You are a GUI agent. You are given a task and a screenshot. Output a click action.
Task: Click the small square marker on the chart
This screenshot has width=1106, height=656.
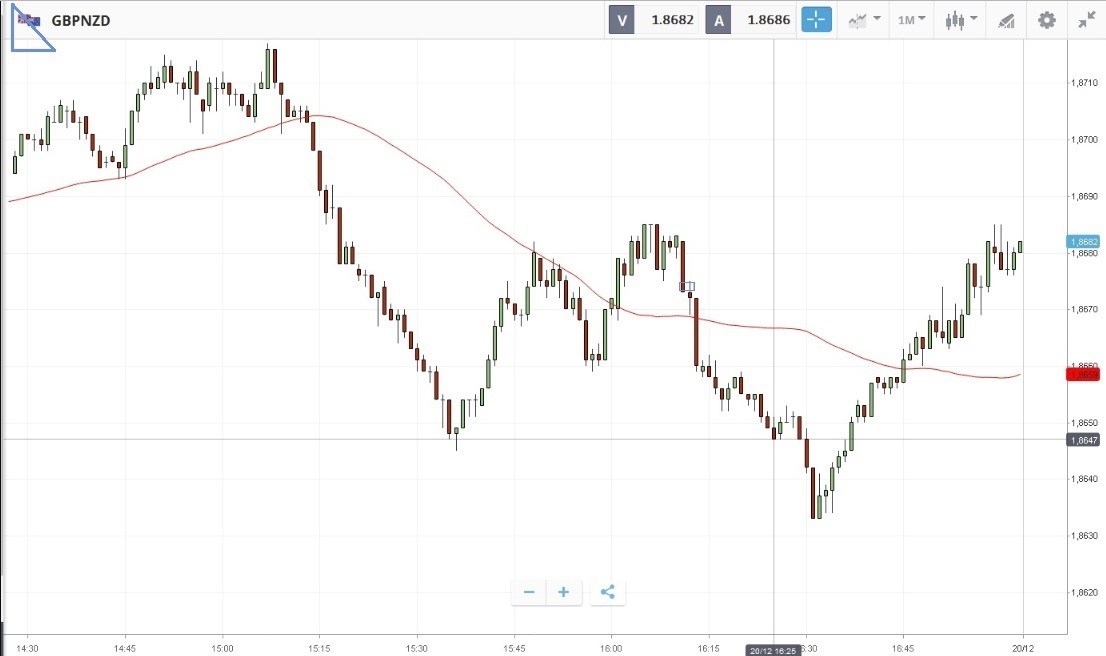coord(687,287)
